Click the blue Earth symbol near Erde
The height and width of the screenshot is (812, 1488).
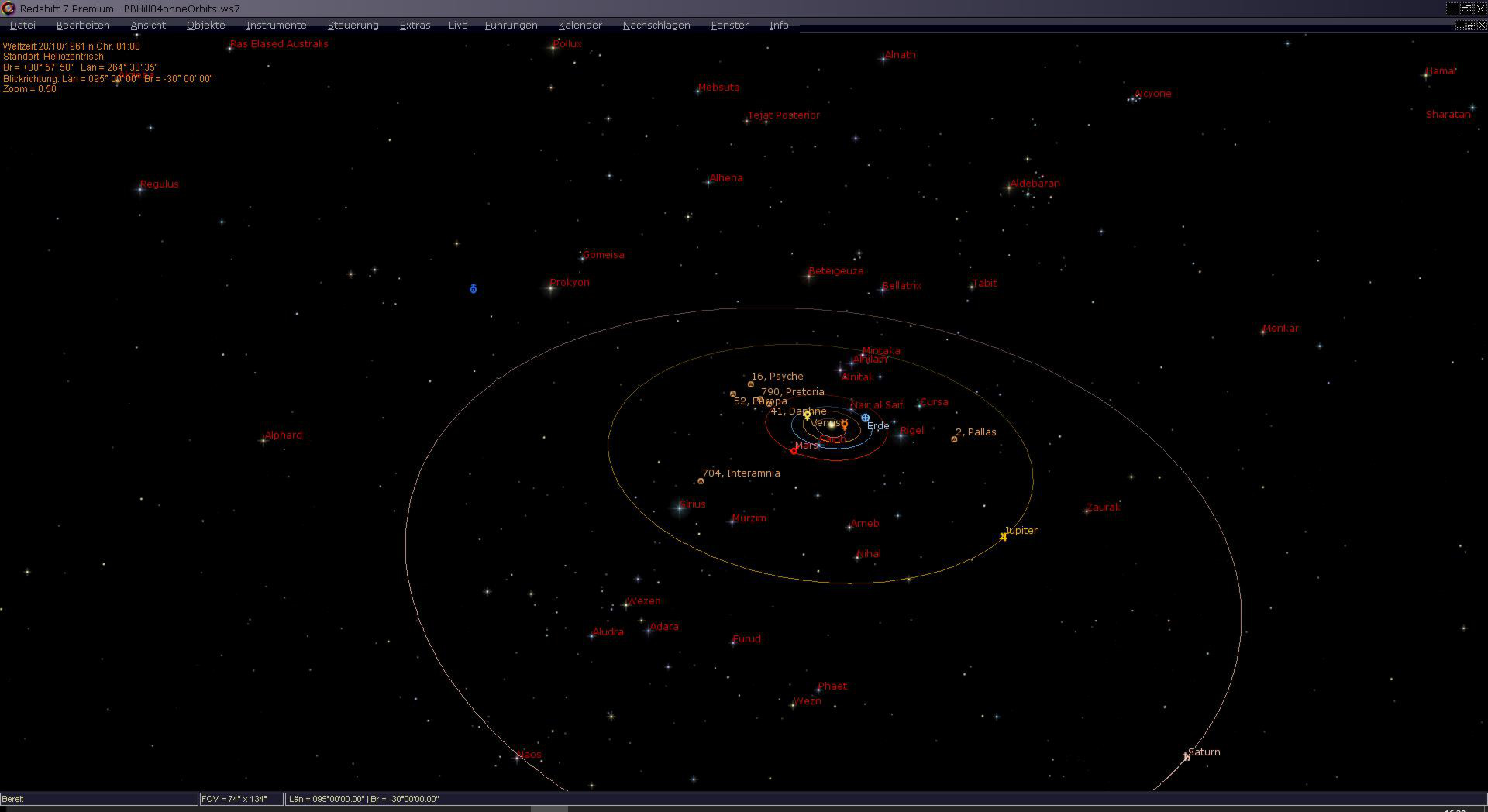pos(866,418)
